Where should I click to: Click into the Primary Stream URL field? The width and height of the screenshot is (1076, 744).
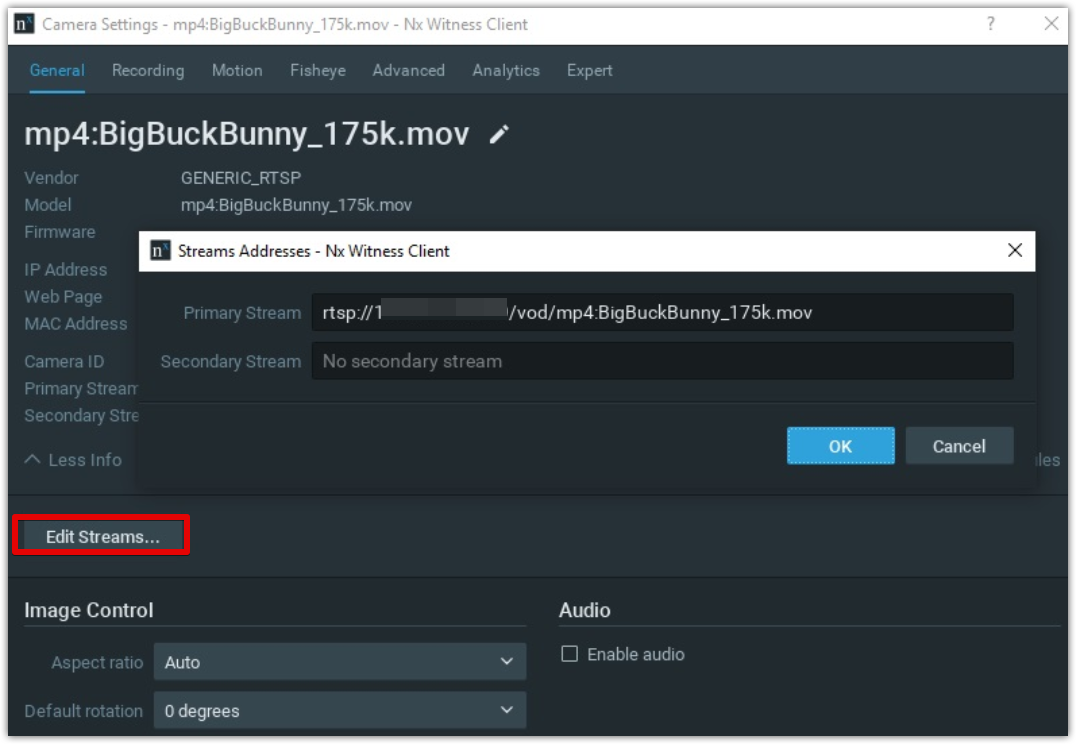(661, 313)
